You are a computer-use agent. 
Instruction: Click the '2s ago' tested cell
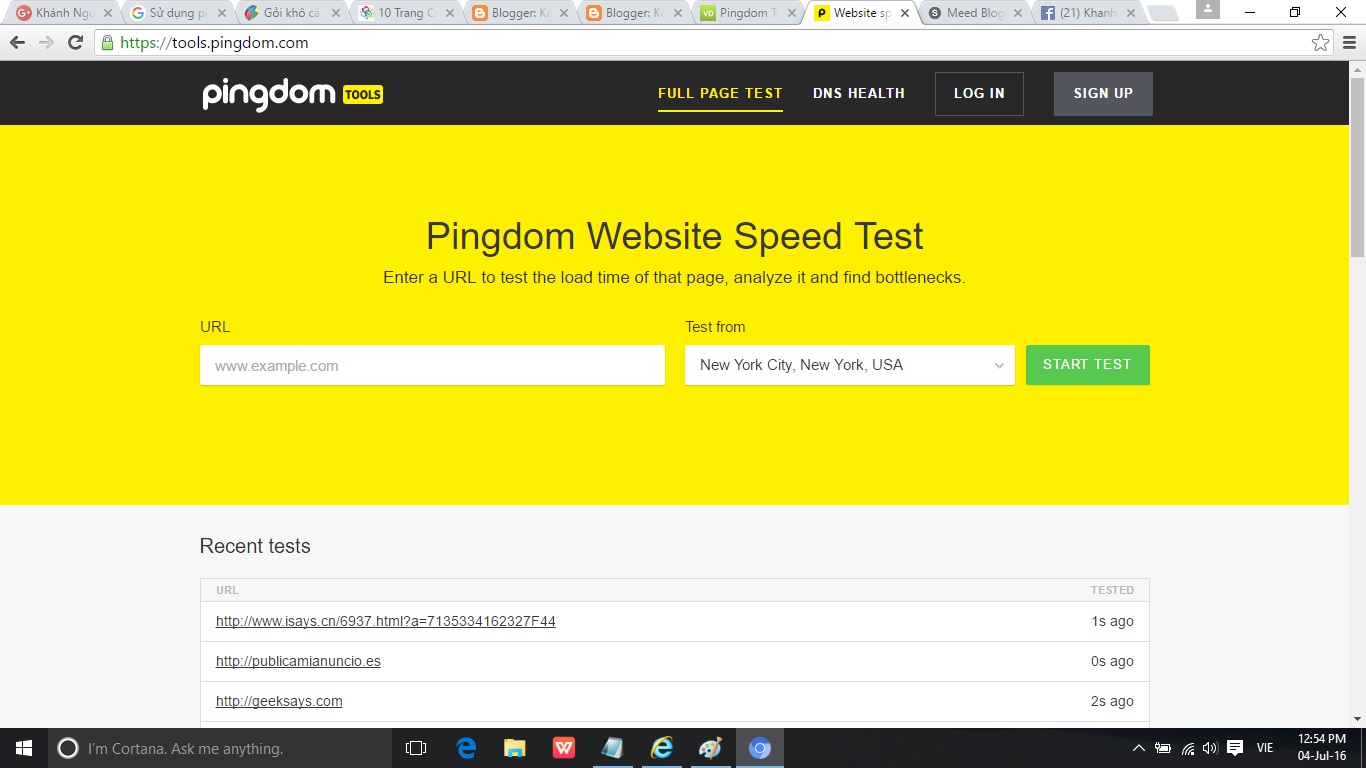coord(1112,701)
